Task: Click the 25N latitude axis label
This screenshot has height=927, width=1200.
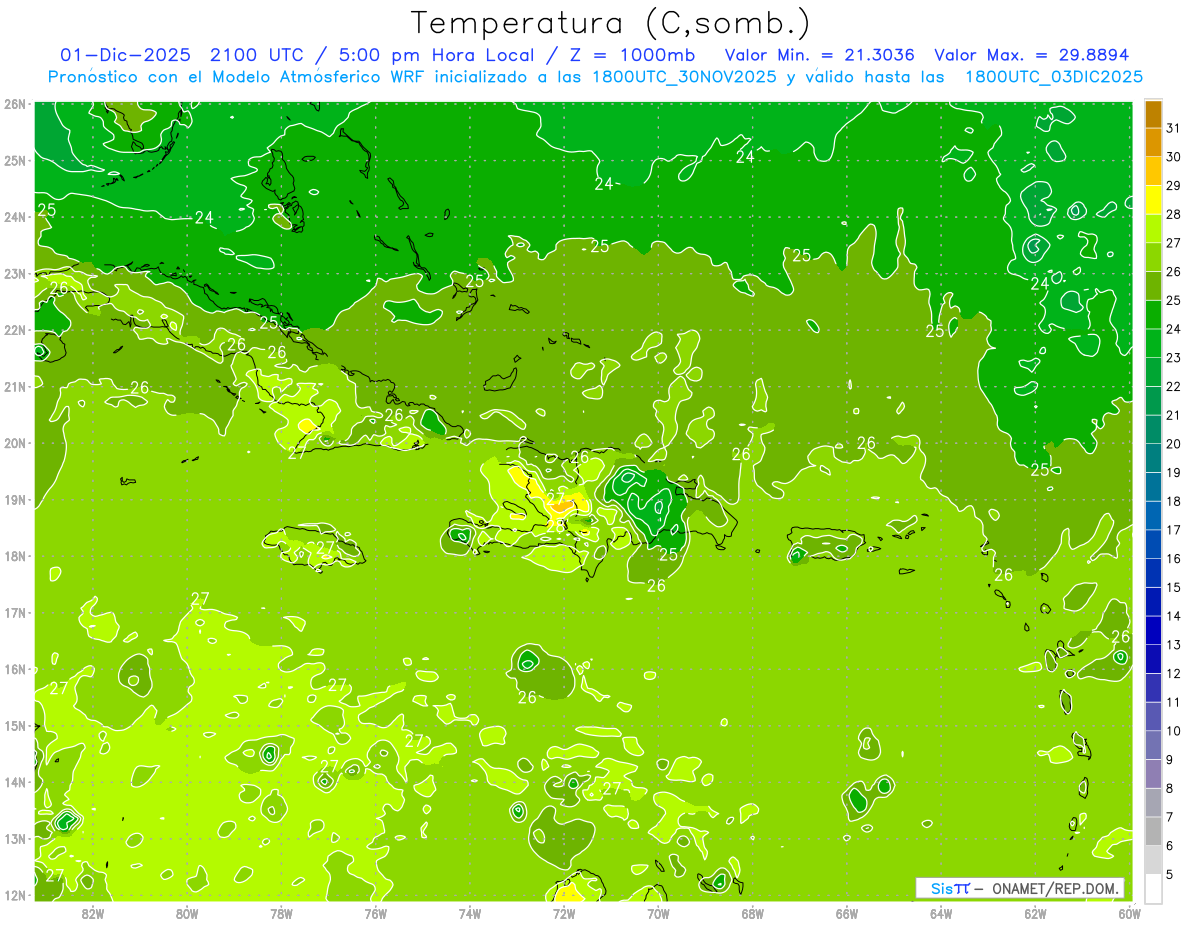Action: pyautogui.click(x=15, y=160)
